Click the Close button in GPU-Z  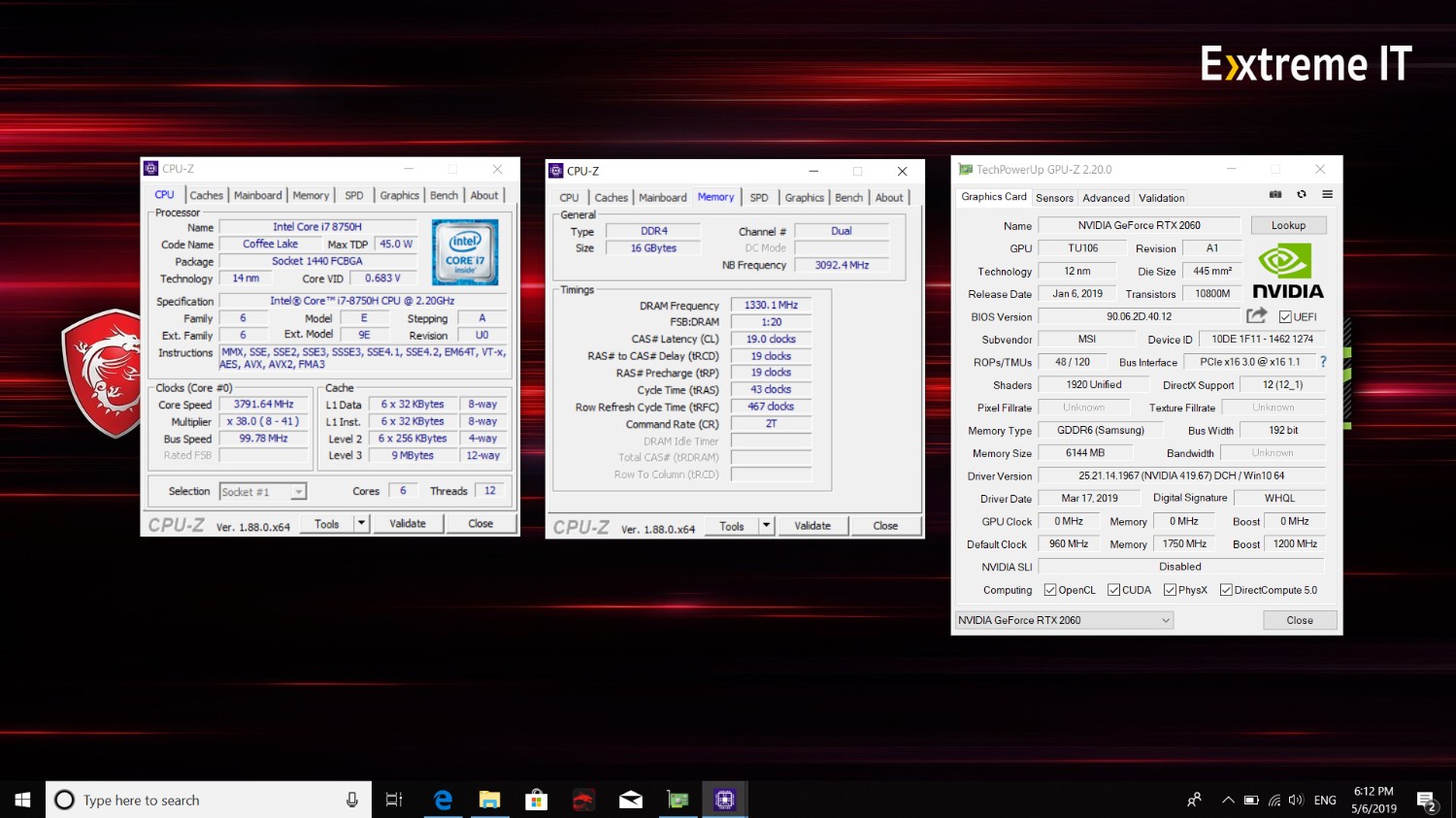1300,620
